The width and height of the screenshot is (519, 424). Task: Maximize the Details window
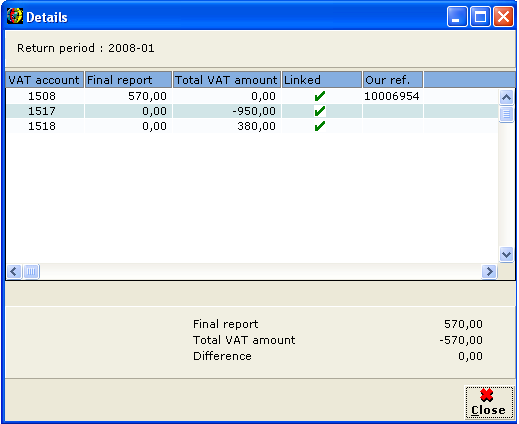pos(480,16)
